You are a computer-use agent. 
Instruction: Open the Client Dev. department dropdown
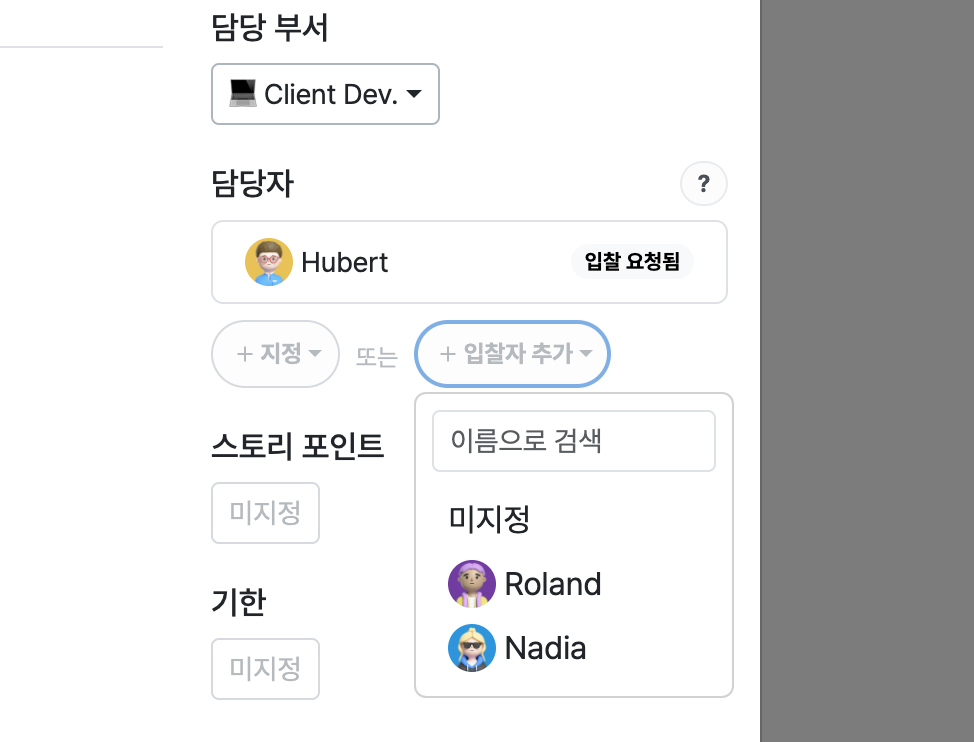(x=325, y=94)
